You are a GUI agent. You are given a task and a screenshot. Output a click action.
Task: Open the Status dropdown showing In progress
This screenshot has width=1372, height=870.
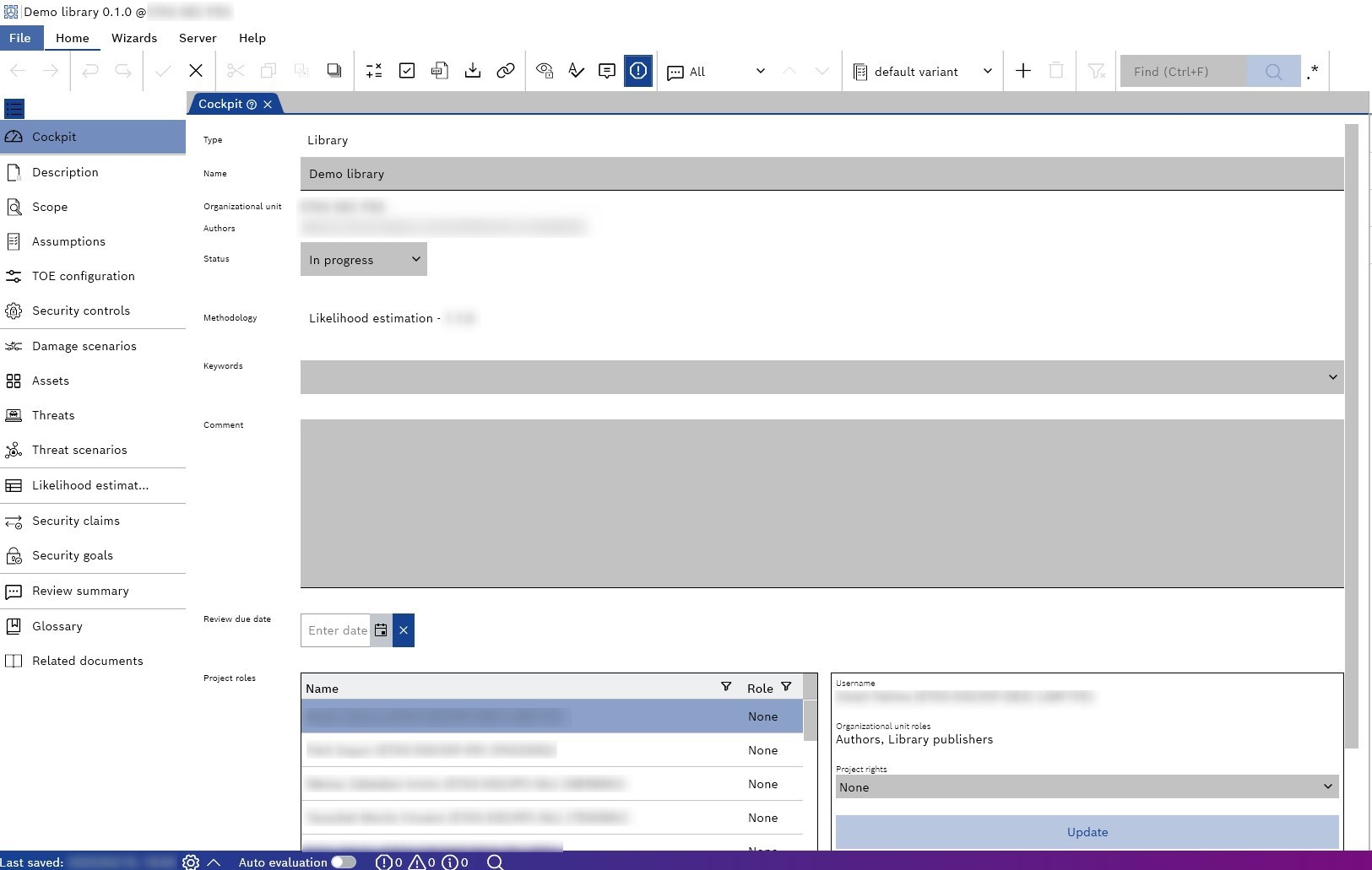pyautogui.click(x=364, y=259)
